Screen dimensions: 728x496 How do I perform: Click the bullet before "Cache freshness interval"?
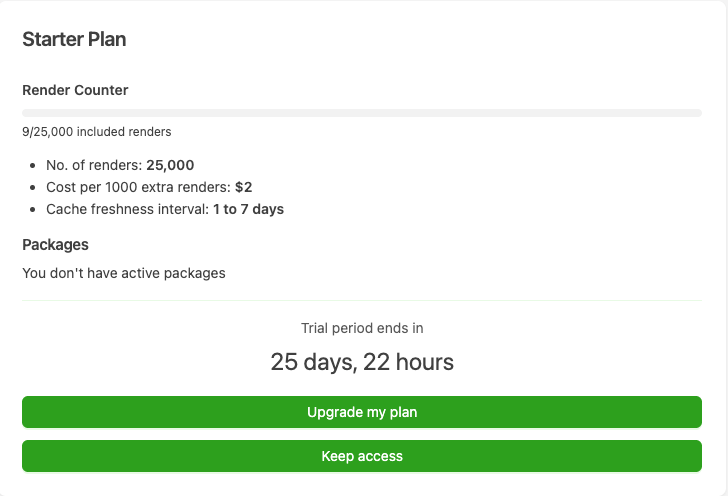click(34, 209)
